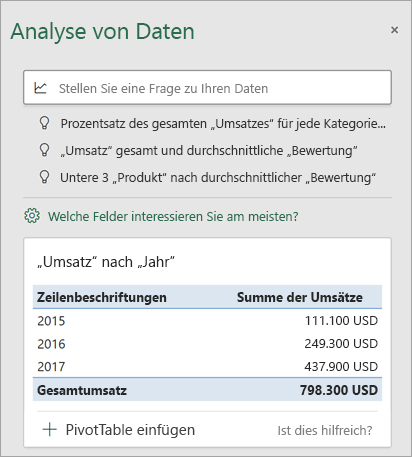
Task: Click the card title 'Umsatz nach Jahr'
Action: tap(106, 262)
